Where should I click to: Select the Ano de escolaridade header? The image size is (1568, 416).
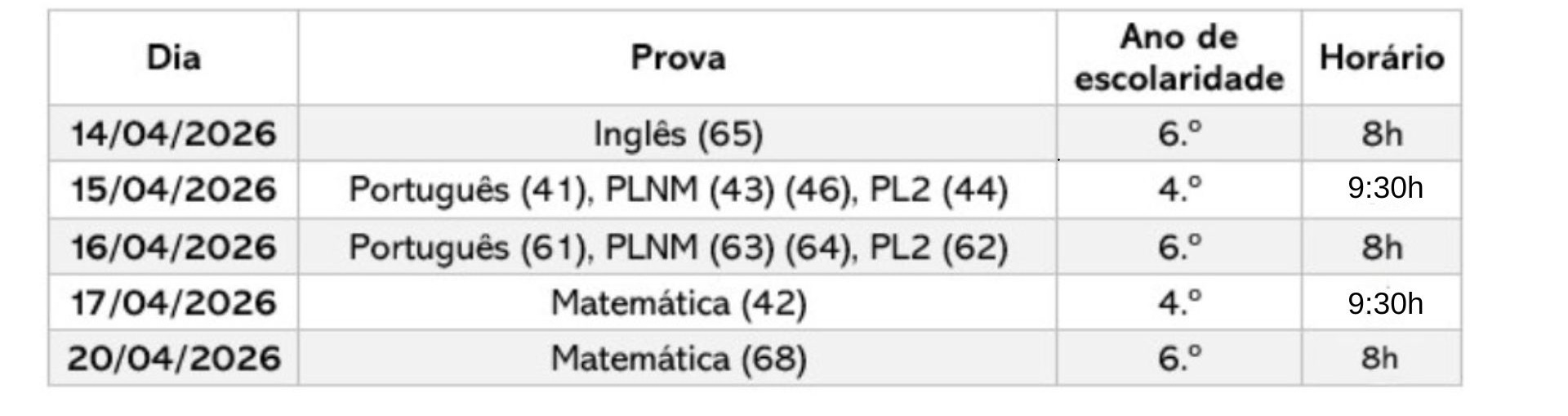click(1178, 58)
